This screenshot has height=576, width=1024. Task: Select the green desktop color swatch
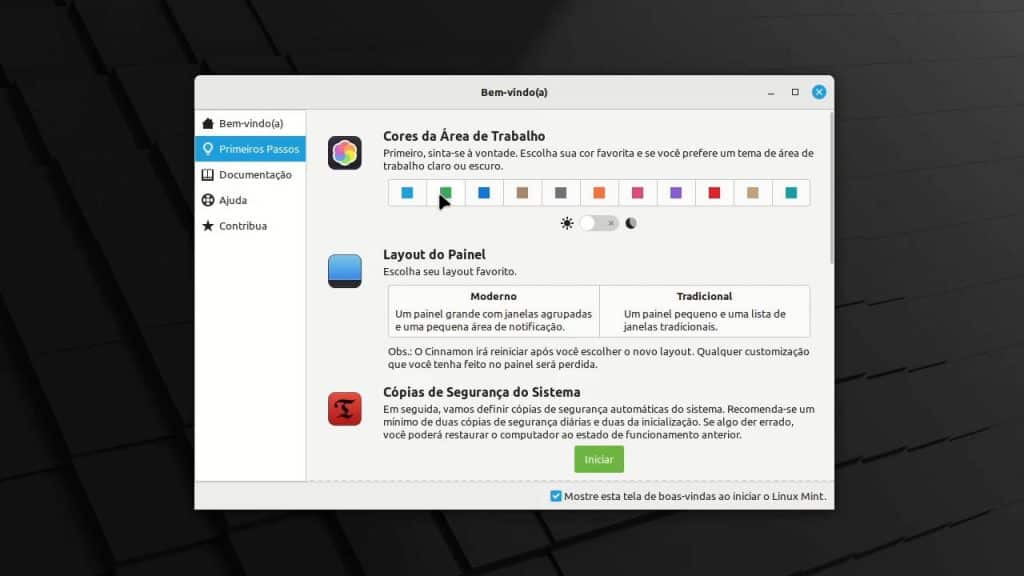[x=445, y=192]
